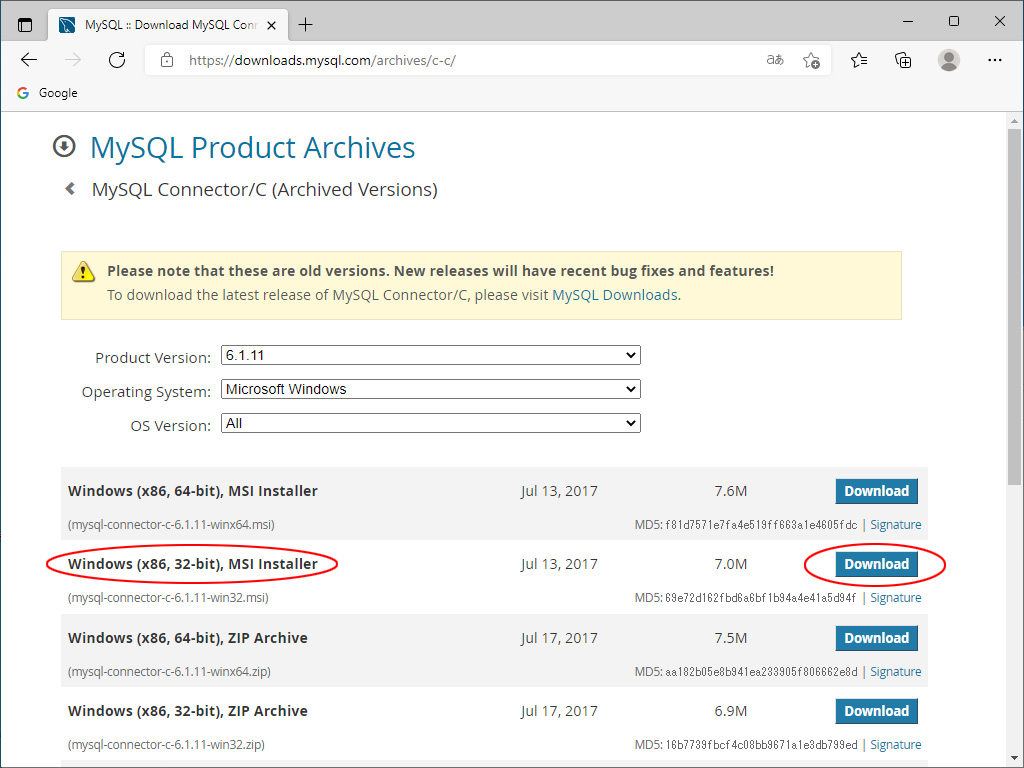1024x768 pixels.
Task: Maximize the browser window
Action: pyautogui.click(x=953, y=22)
